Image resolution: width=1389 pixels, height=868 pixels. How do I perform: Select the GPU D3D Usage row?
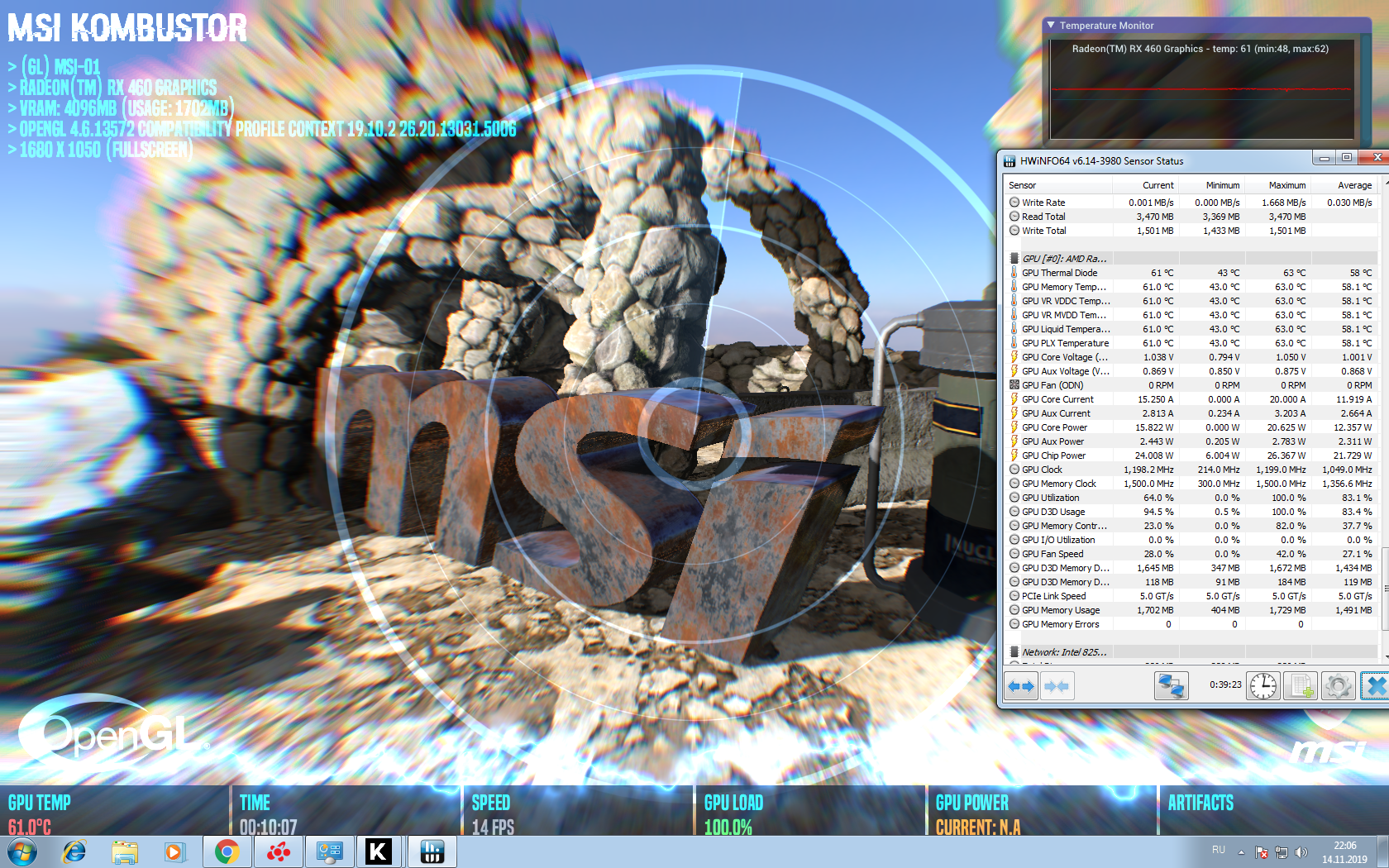pyautogui.click(x=1191, y=512)
